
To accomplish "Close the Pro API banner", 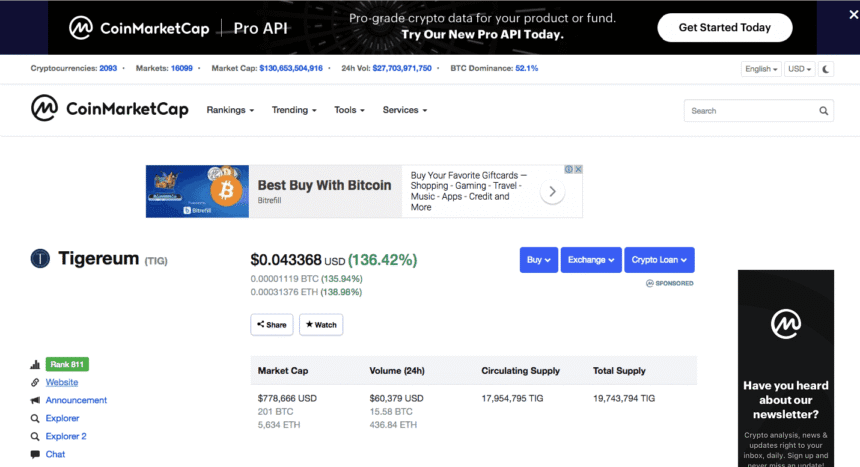I will 853,15.
